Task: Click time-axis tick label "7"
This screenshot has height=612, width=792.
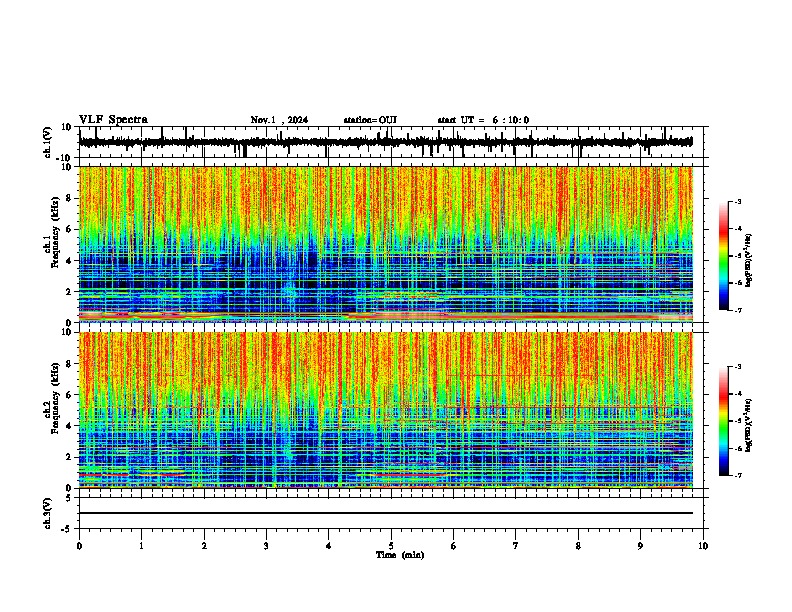Action: (516, 546)
